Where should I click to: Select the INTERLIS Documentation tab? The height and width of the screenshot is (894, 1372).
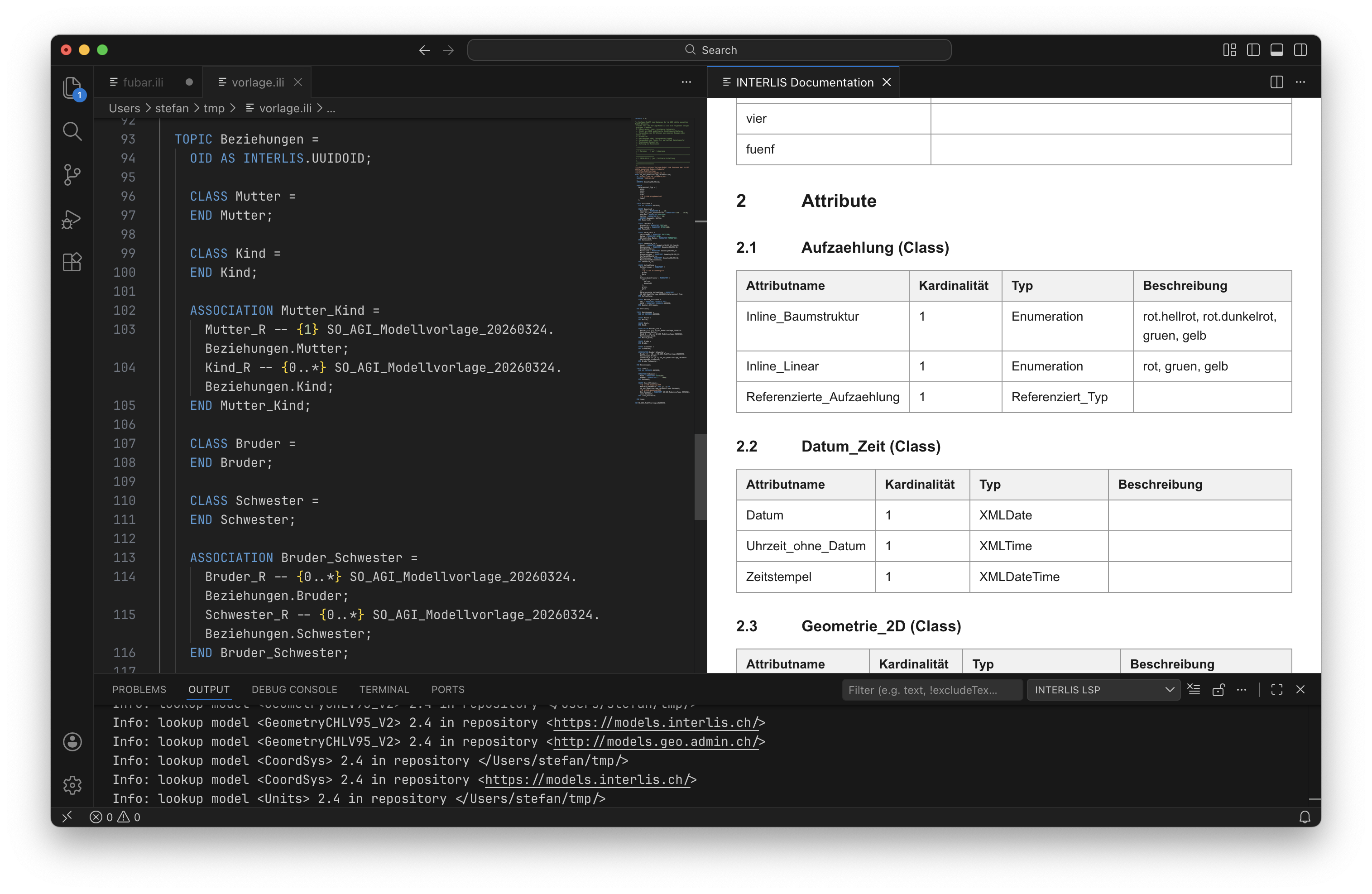804,82
